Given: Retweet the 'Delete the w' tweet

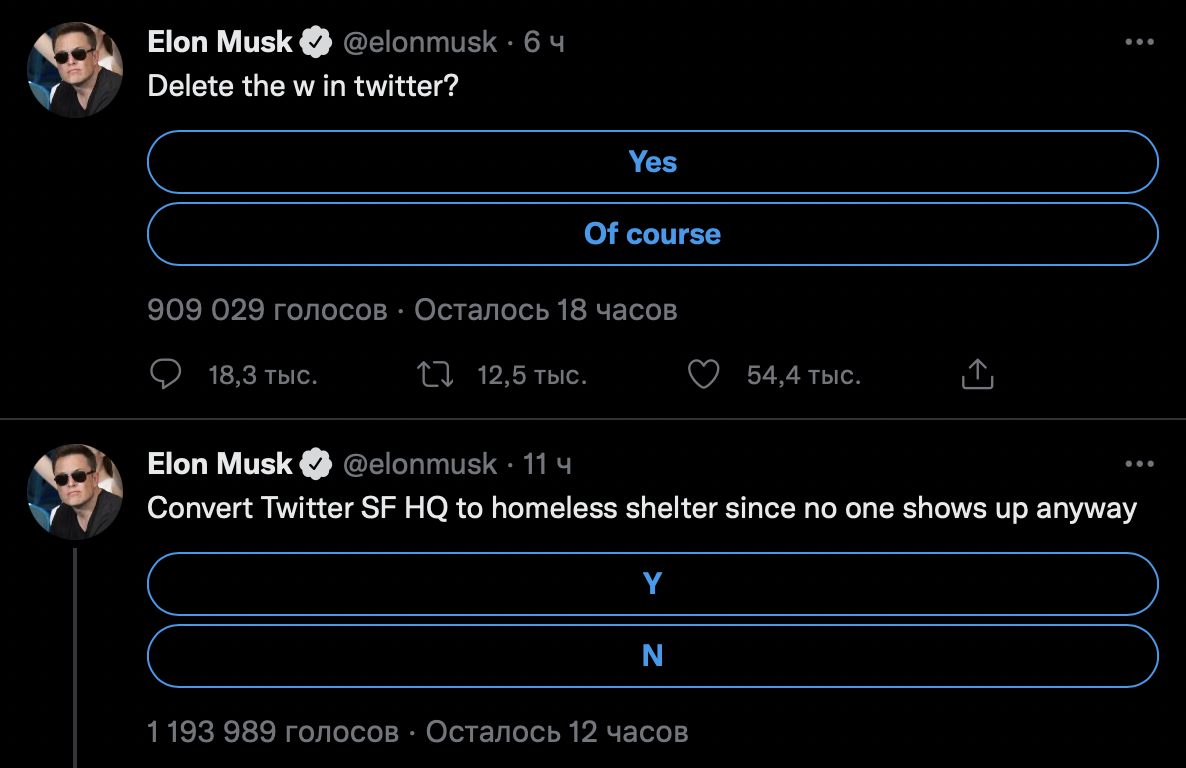Looking at the screenshot, I should (435, 375).
